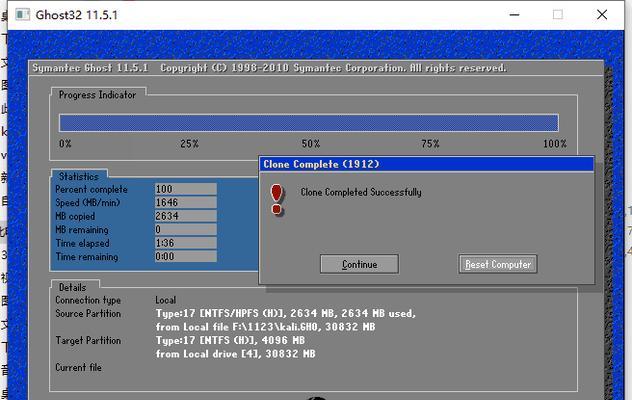Click the Ghost32 app icon in title bar

coord(22,15)
